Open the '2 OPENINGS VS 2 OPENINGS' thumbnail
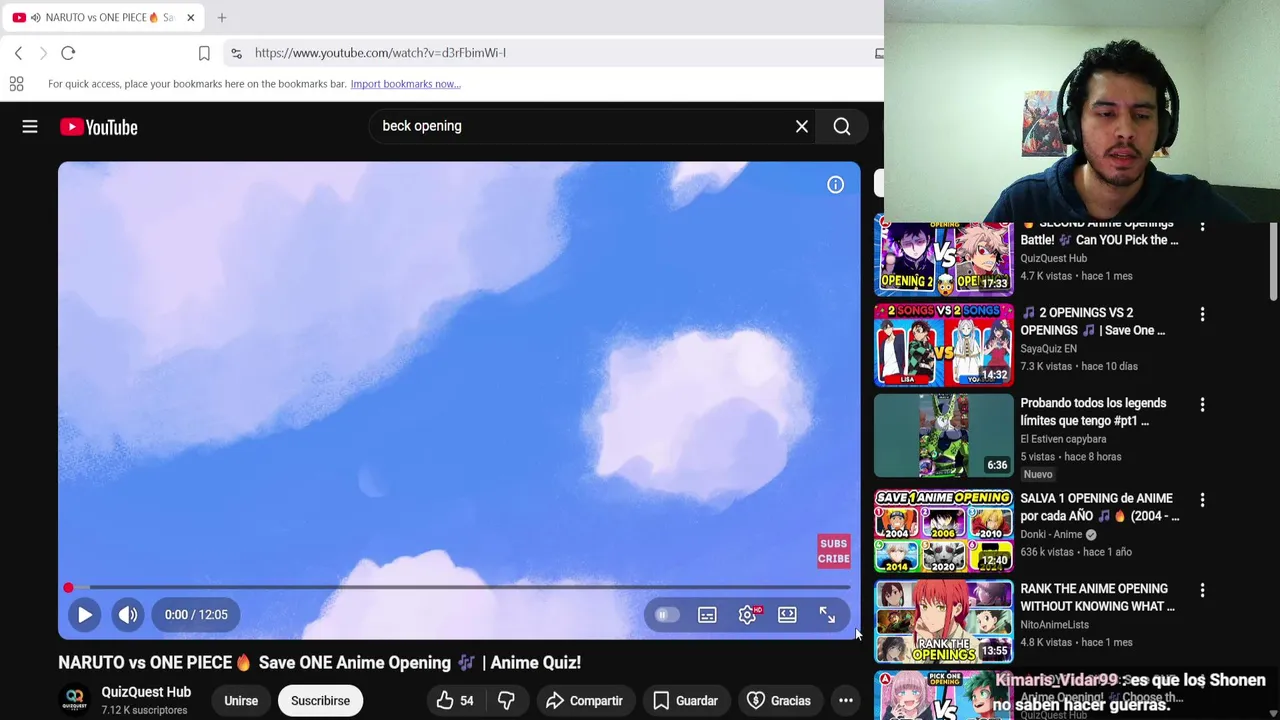The image size is (1280, 720). pyautogui.click(x=944, y=345)
